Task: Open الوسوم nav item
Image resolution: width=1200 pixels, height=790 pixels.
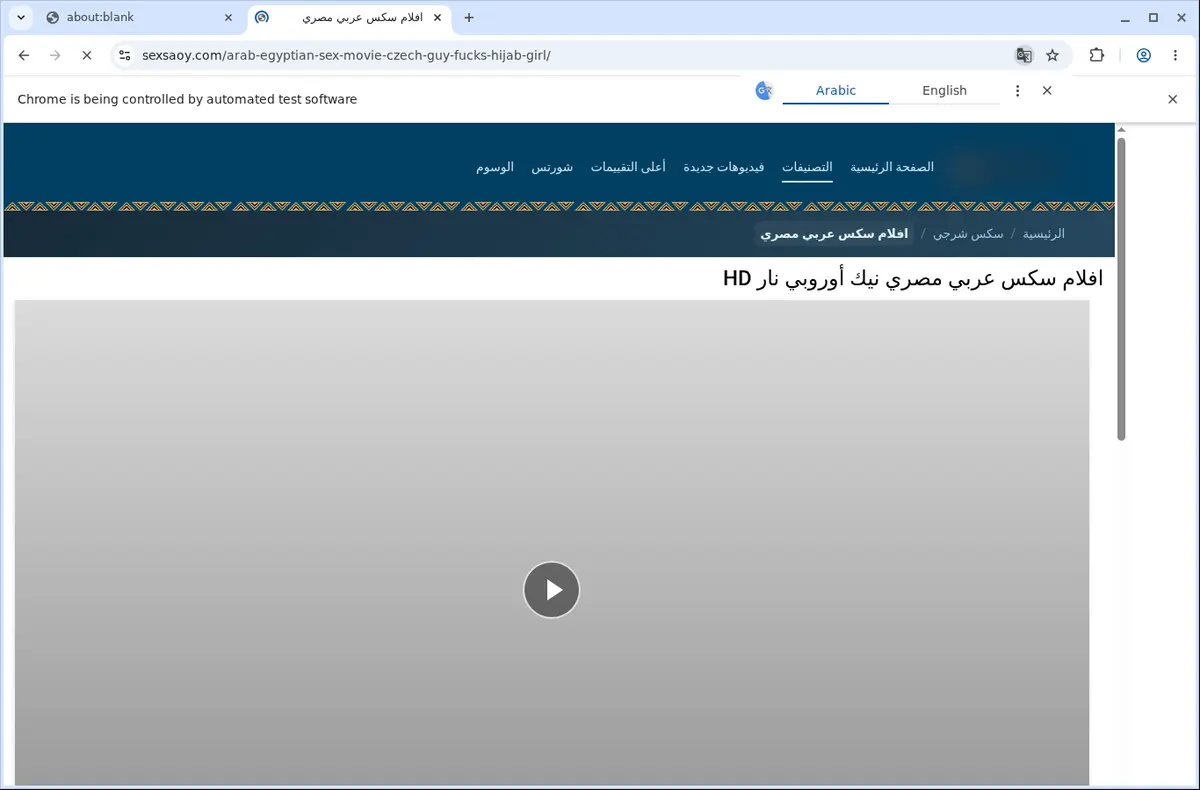Action: coord(495,167)
